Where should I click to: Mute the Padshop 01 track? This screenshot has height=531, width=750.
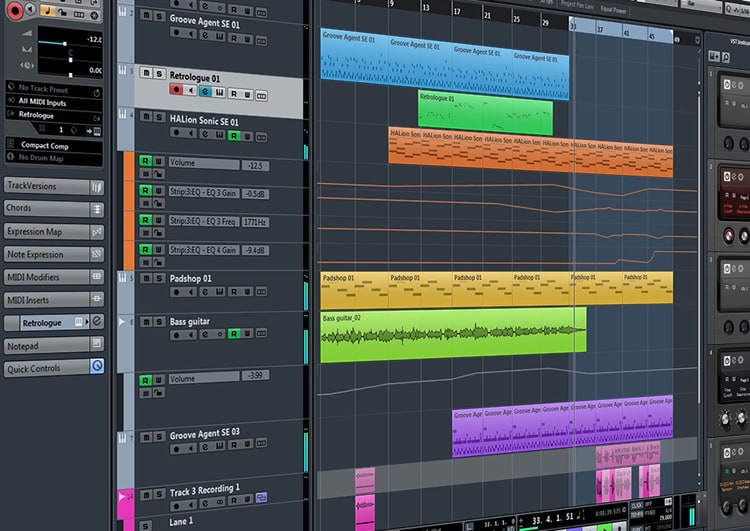(x=146, y=278)
